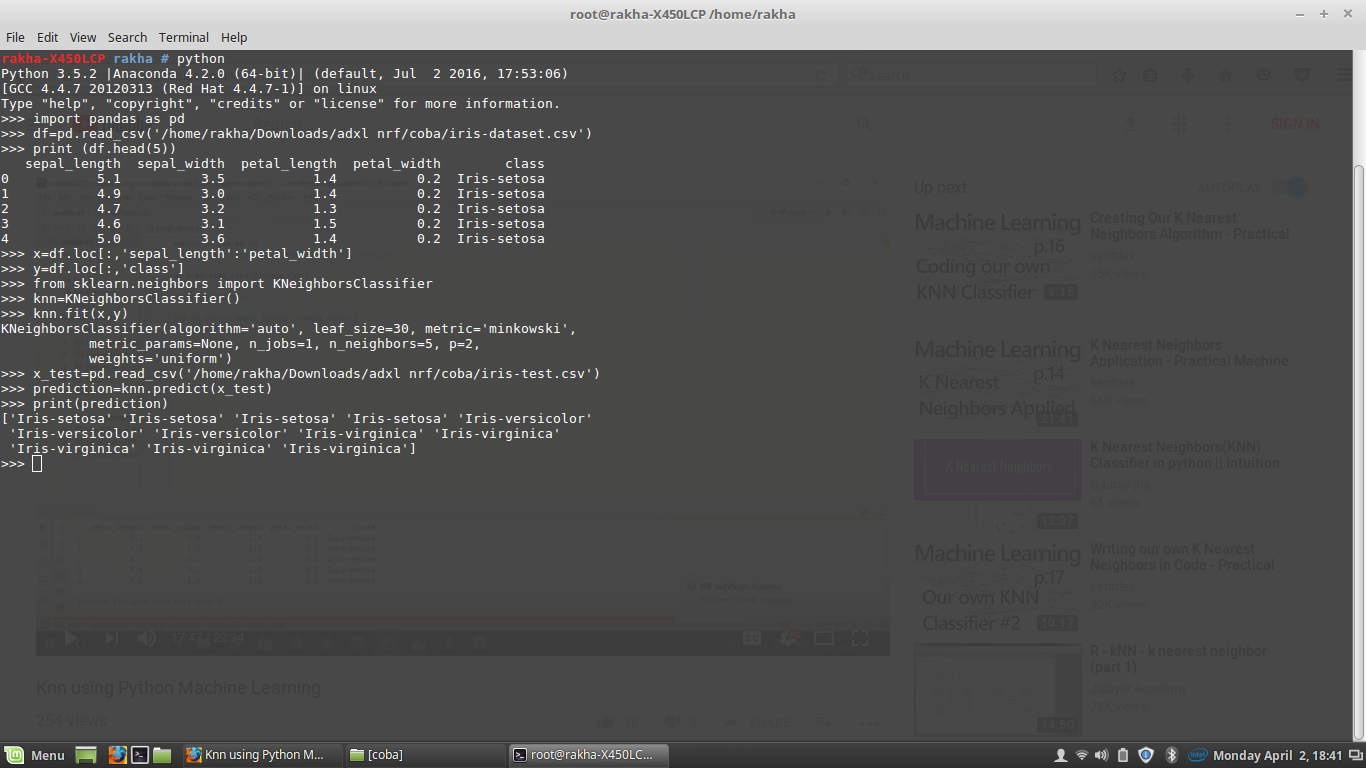Open the update manager shield icon

1146,755
